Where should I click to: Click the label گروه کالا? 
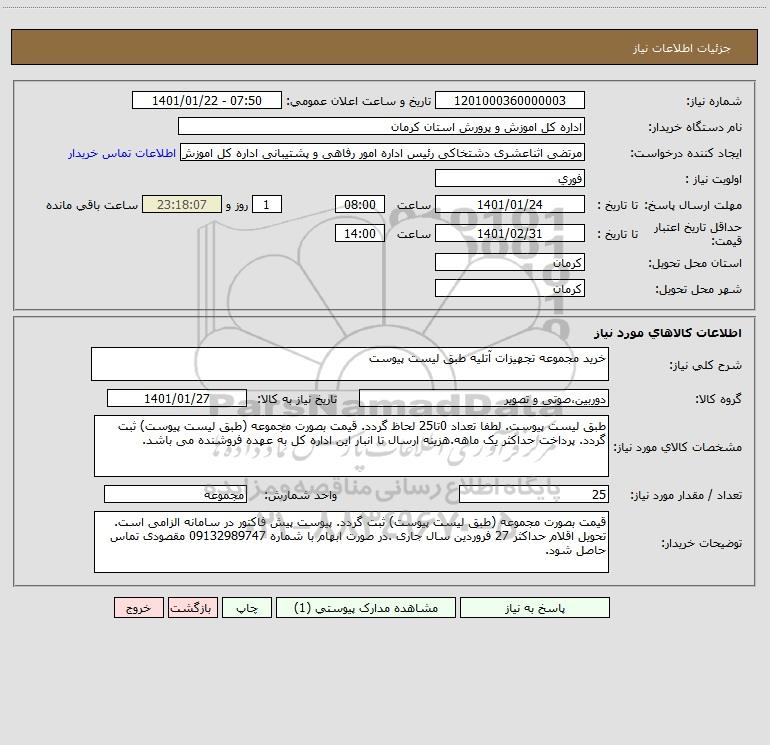pyautogui.click(x=718, y=399)
